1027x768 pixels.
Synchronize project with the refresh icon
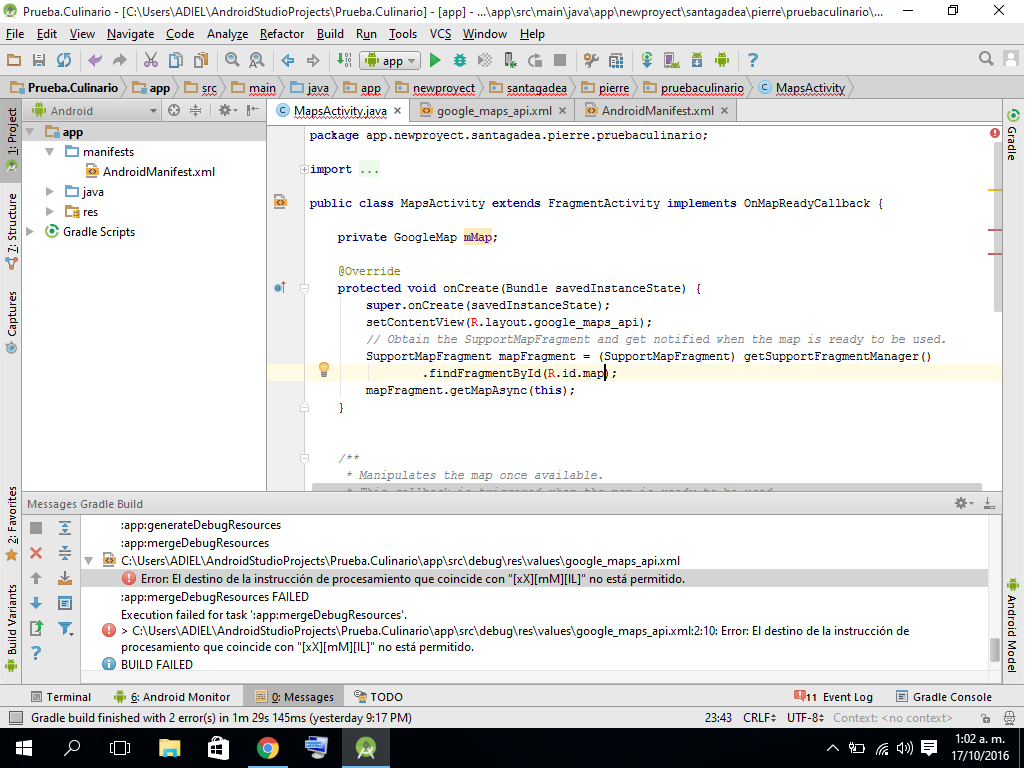coord(64,60)
